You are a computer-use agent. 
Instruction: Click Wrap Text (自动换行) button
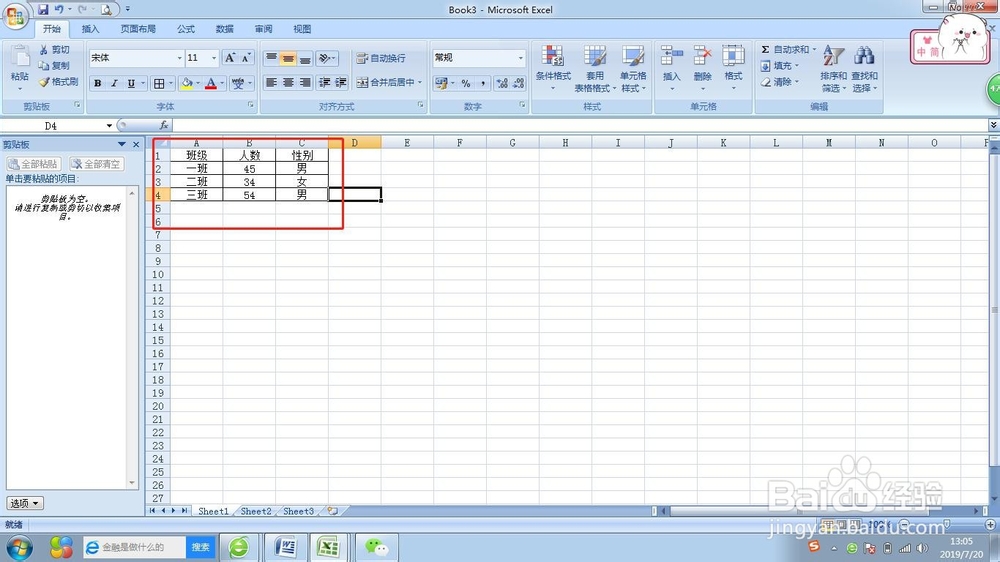[381, 58]
